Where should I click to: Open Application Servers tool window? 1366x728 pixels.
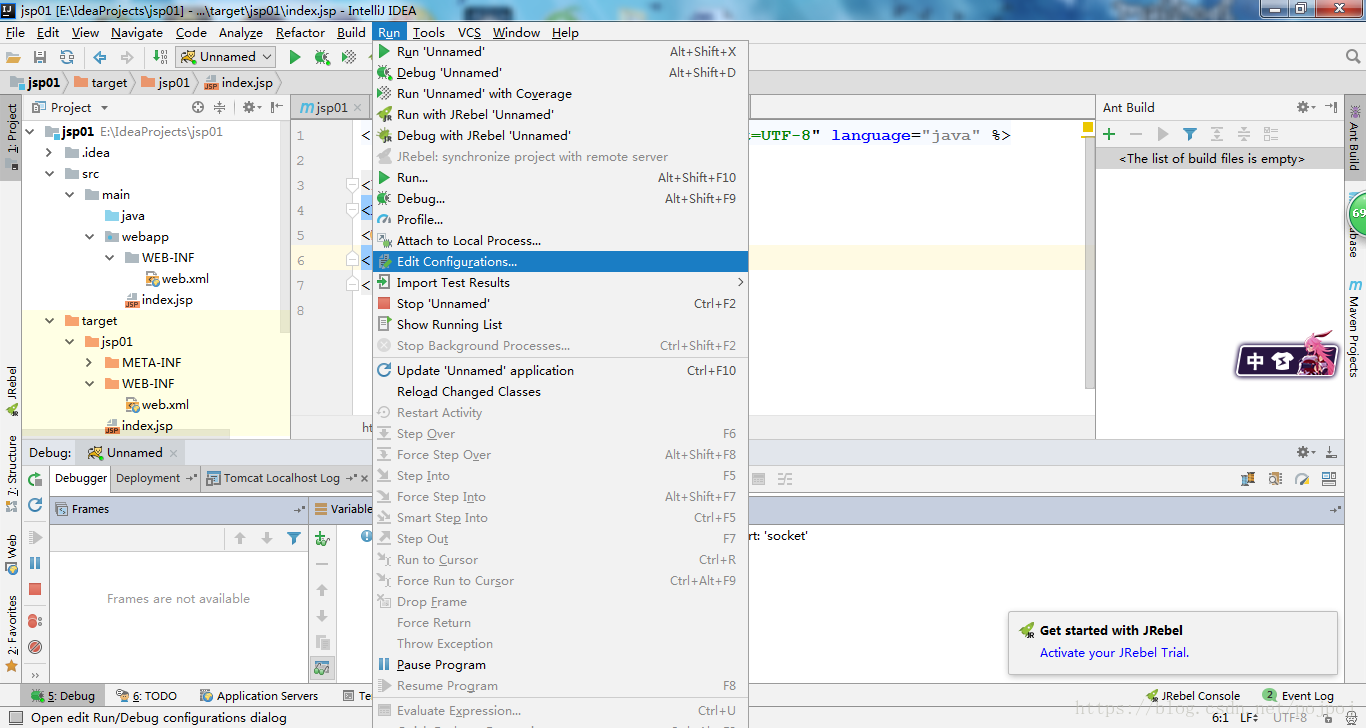259,696
